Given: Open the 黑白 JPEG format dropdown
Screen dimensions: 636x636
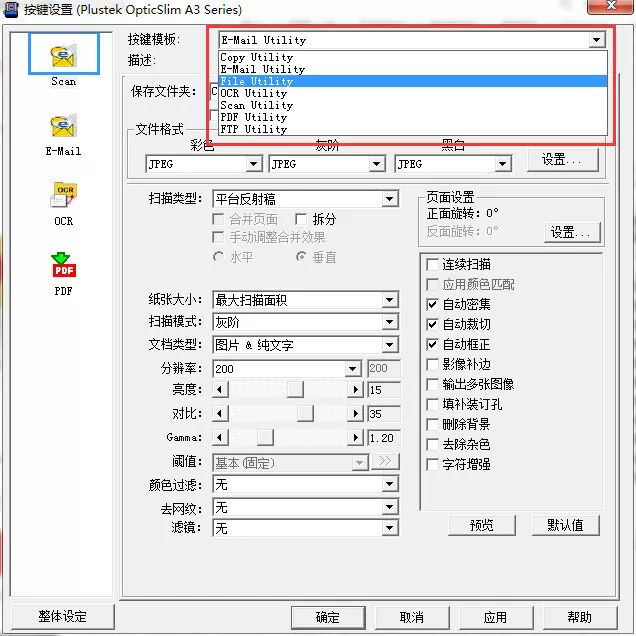Looking at the screenshot, I should tap(503, 164).
